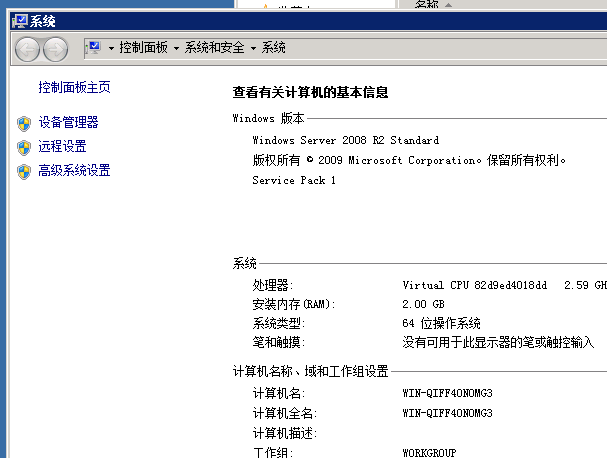Expand the dropdown arrow before 控制面板
Image resolution: width=607 pixels, height=458 pixels.
[x=111, y=48]
